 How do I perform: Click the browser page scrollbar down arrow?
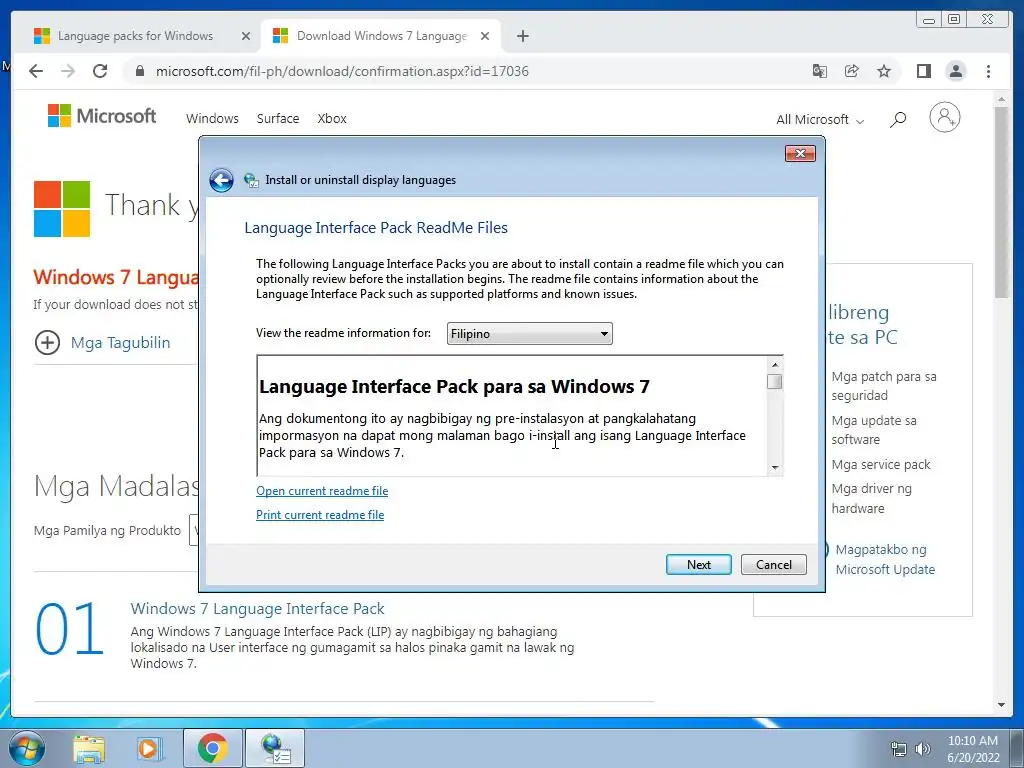pyautogui.click(x=1002, y=705)
